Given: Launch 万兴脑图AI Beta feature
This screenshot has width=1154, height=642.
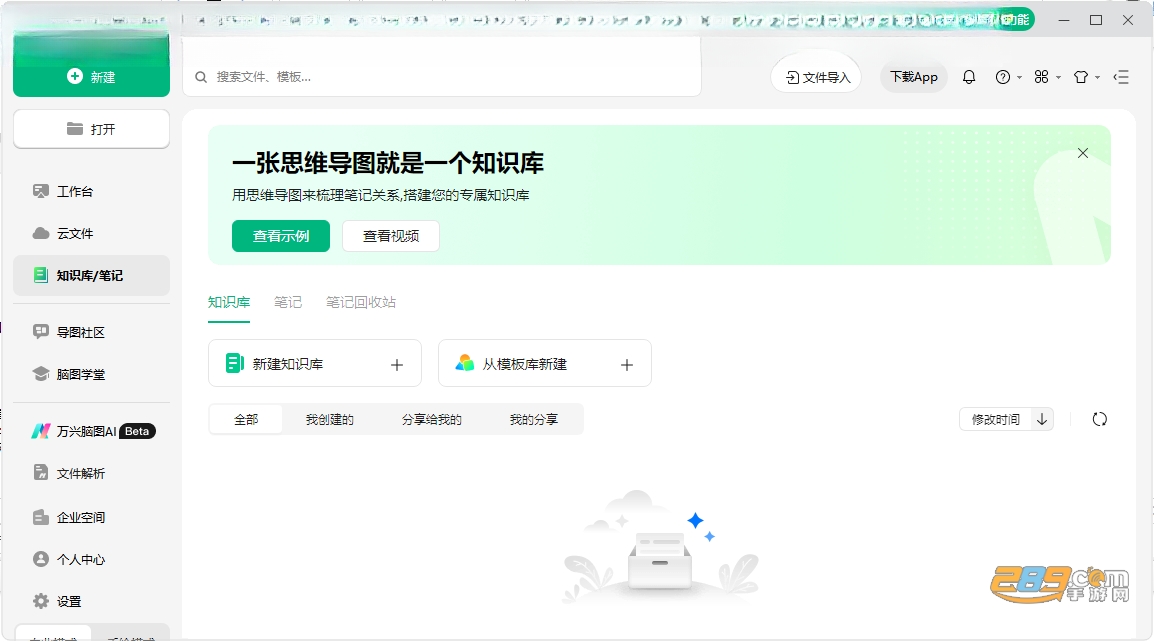Looking at the screenshot, I should pyautogui.click(x=91, y=431).
